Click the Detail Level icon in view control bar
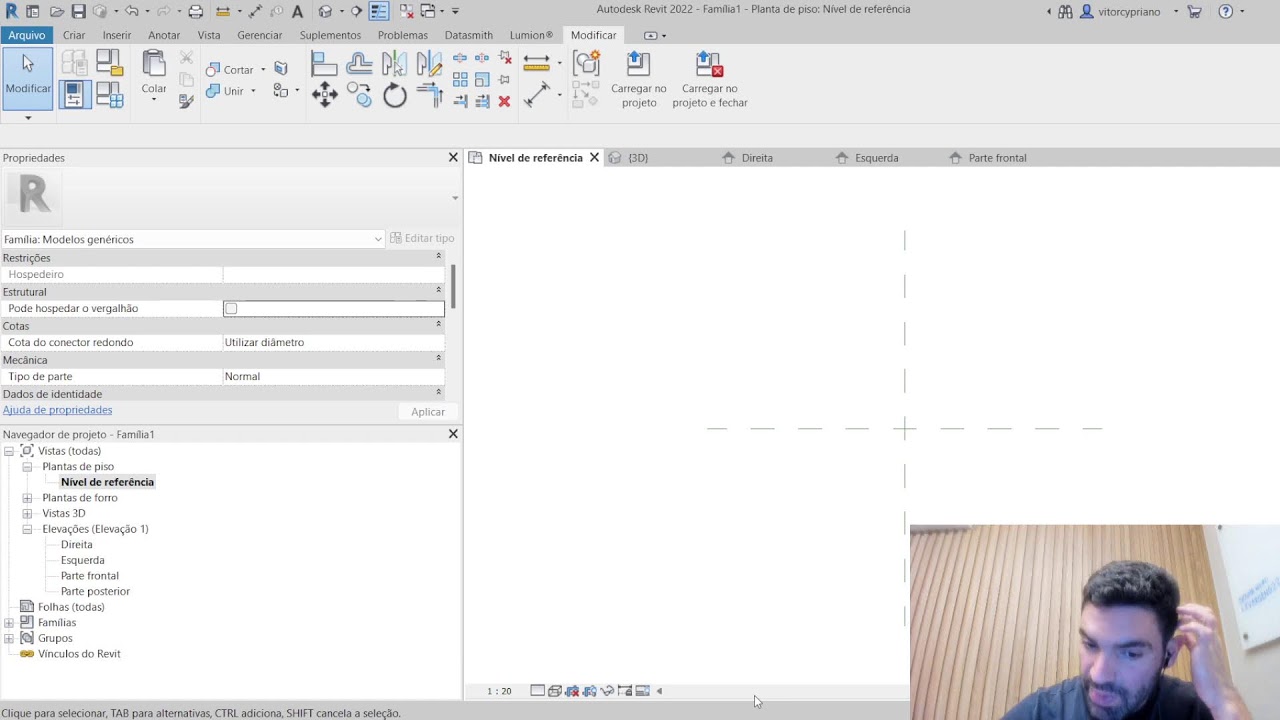 point(537,691)
